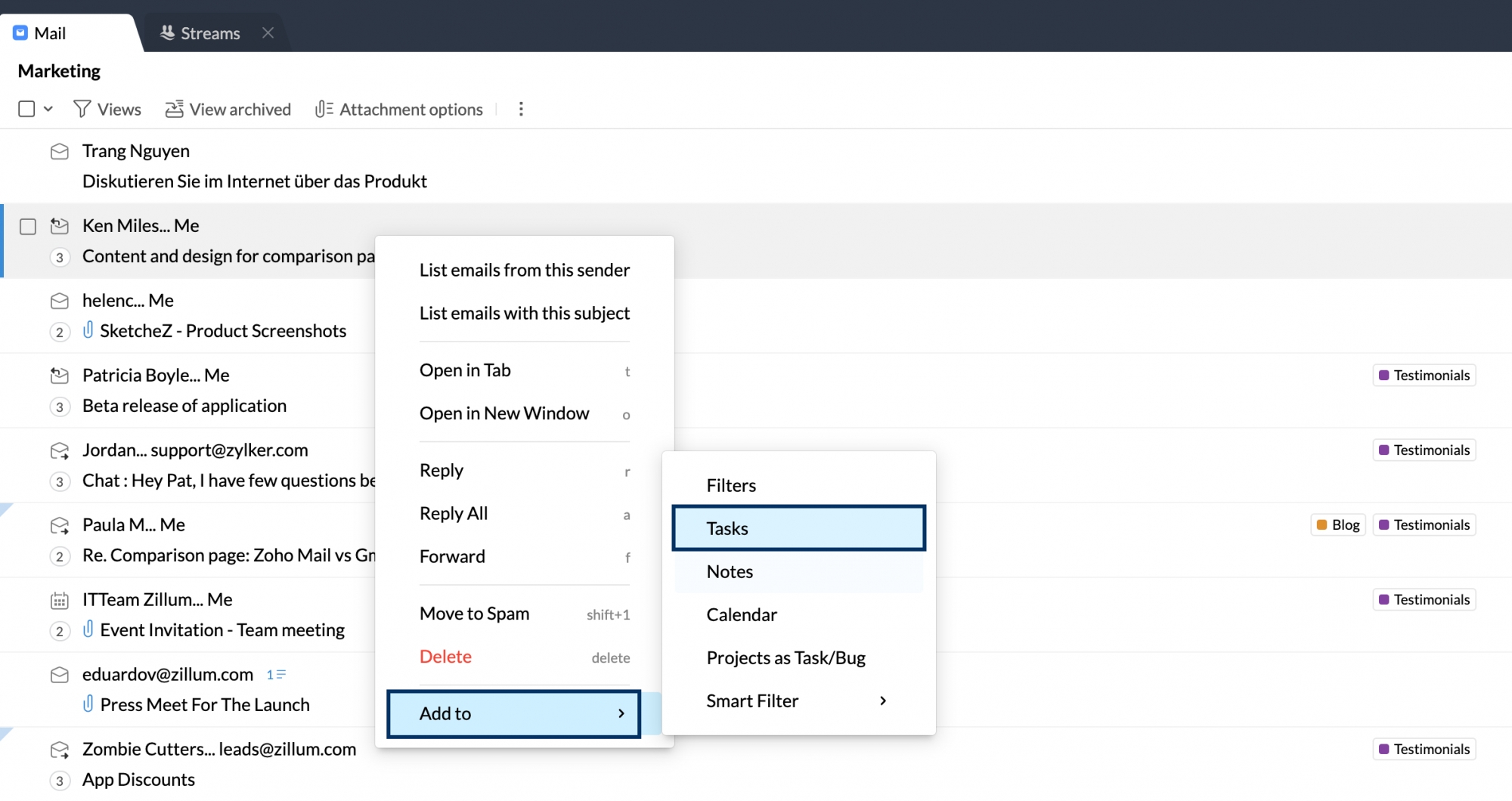Viewport: 1512px width, 801px height.
Task: Open the three-dot more options menu
Action: 521,110
